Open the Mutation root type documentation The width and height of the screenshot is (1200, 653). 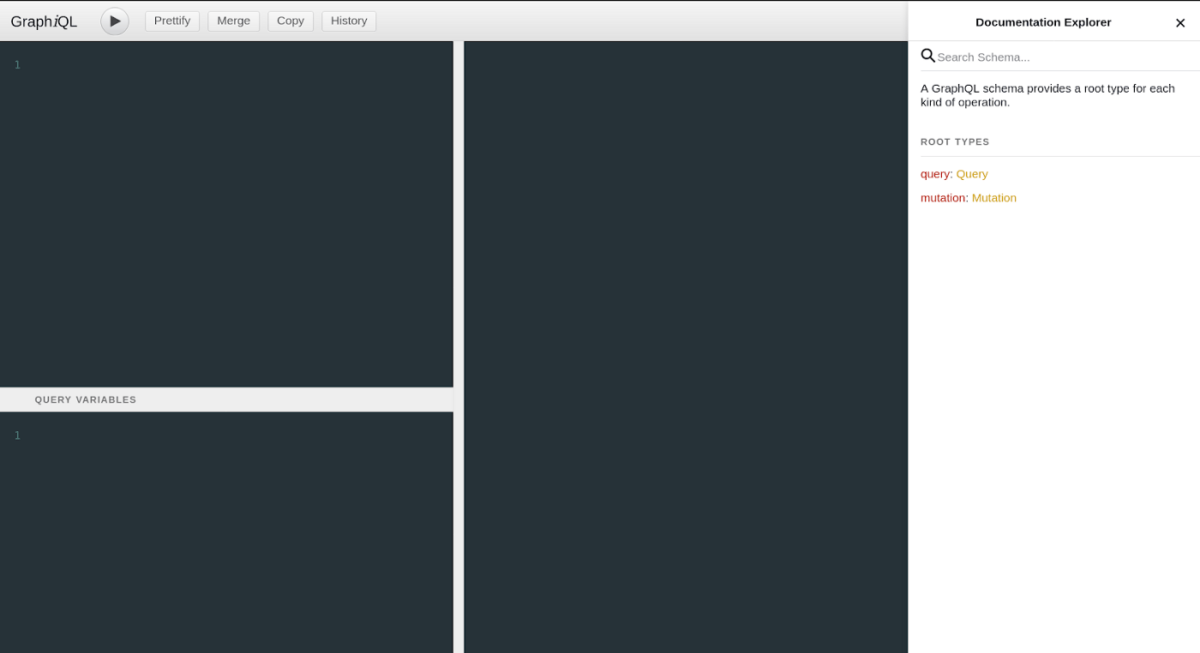(994, 197)
